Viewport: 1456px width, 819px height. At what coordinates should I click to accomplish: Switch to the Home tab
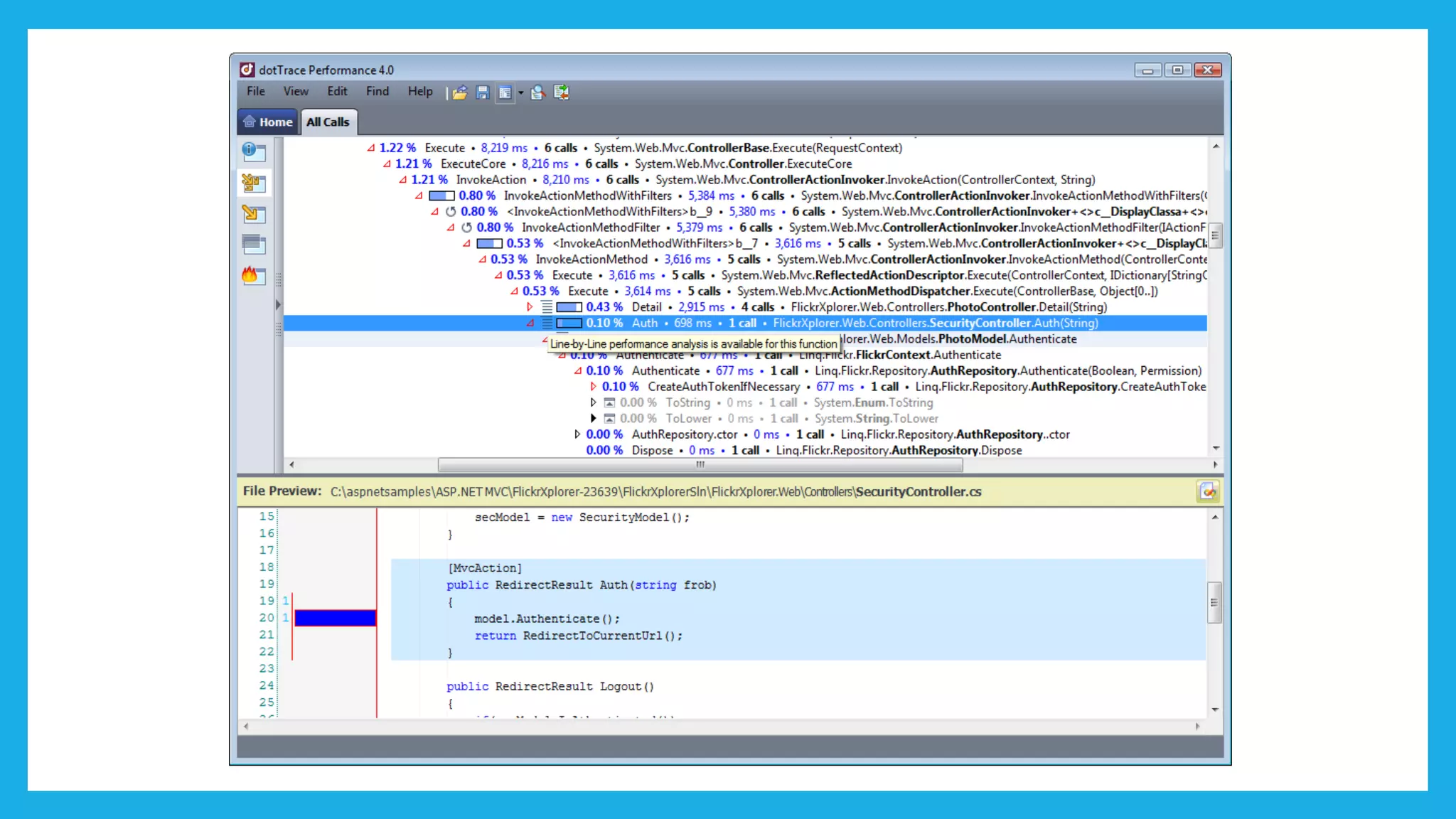coord(267,122)
